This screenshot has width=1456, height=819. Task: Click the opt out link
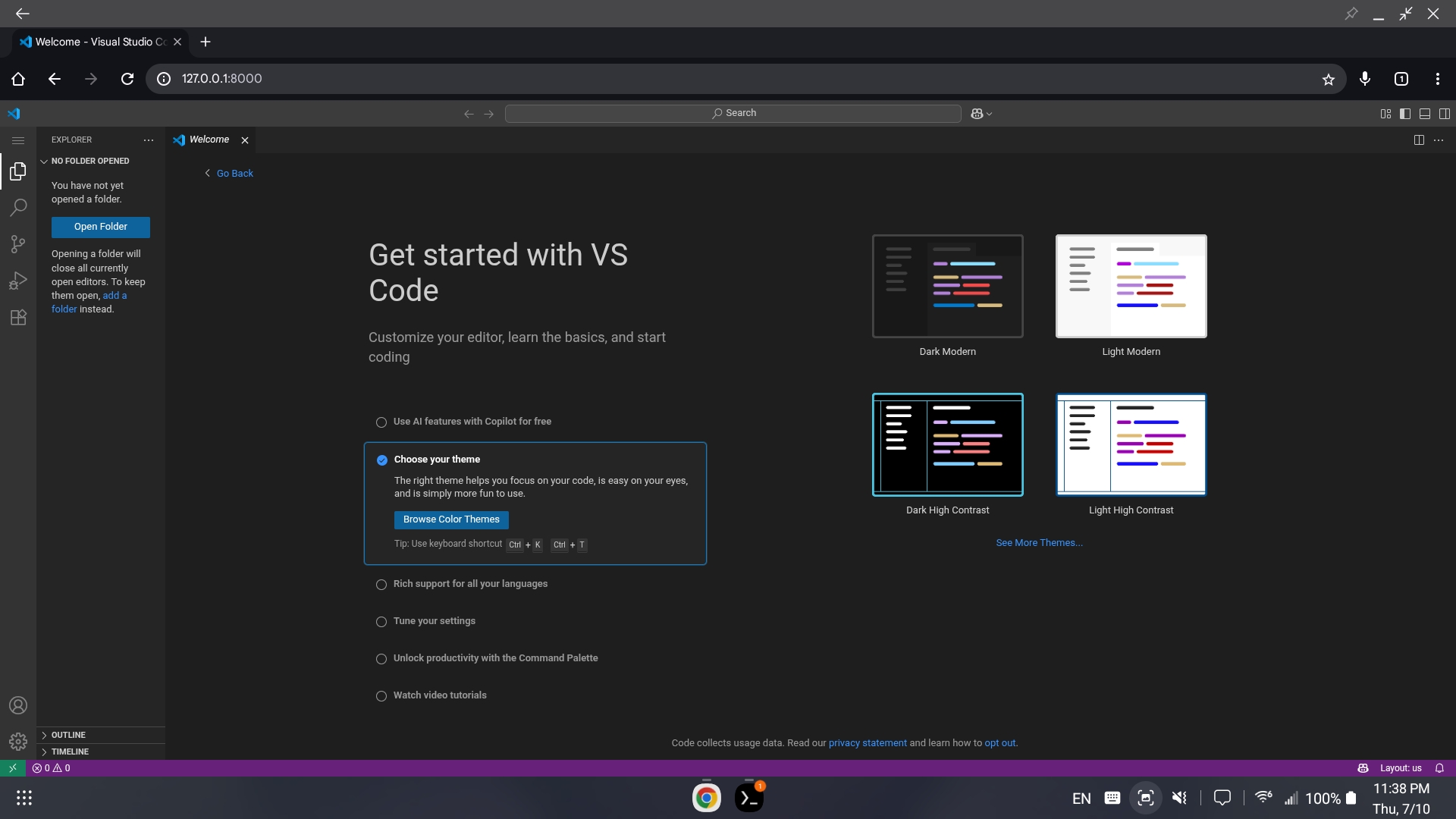click(x=999, y=743)
